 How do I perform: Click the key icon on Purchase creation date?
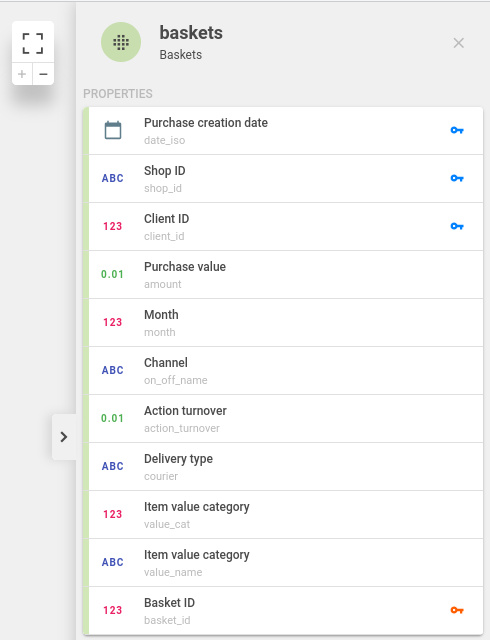(457, 130)
